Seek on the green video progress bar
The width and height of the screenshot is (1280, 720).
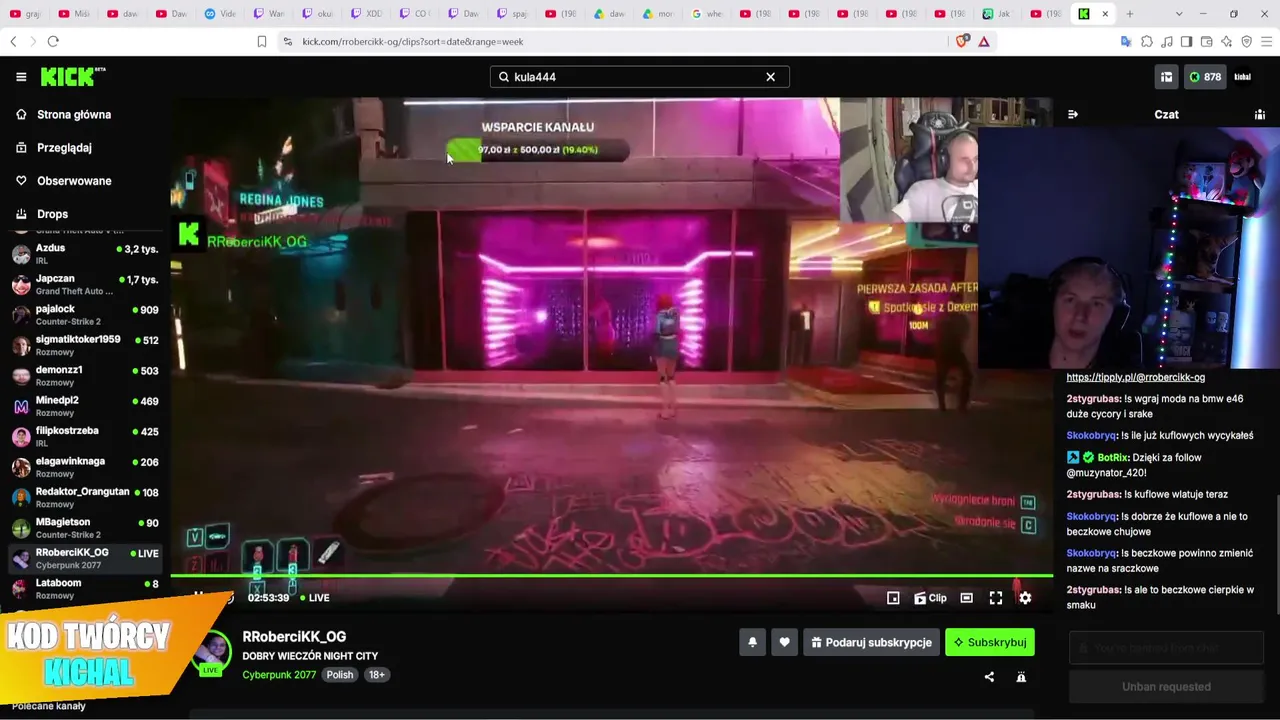coord(611,576)
